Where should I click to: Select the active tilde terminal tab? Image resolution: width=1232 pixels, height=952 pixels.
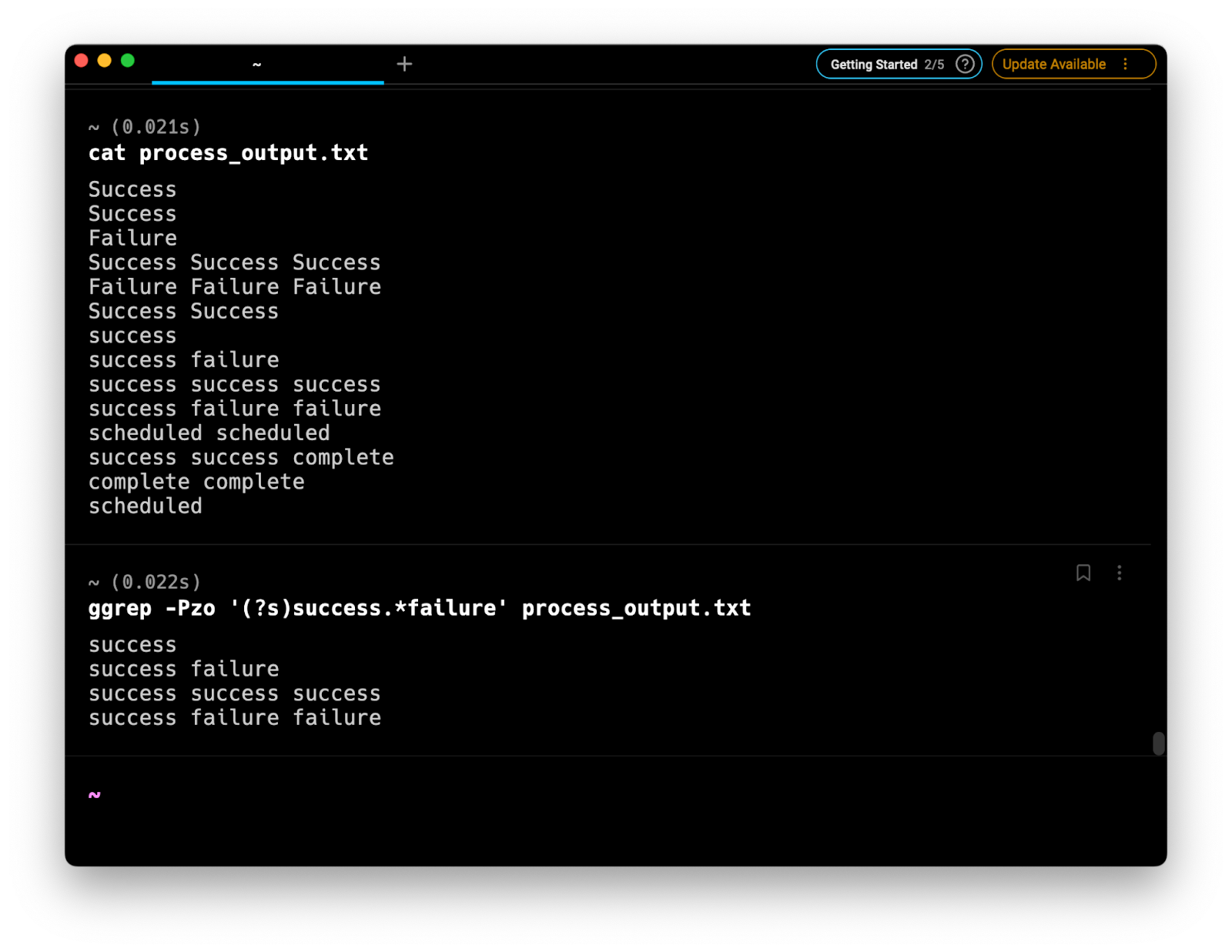[x=256, y=64]
